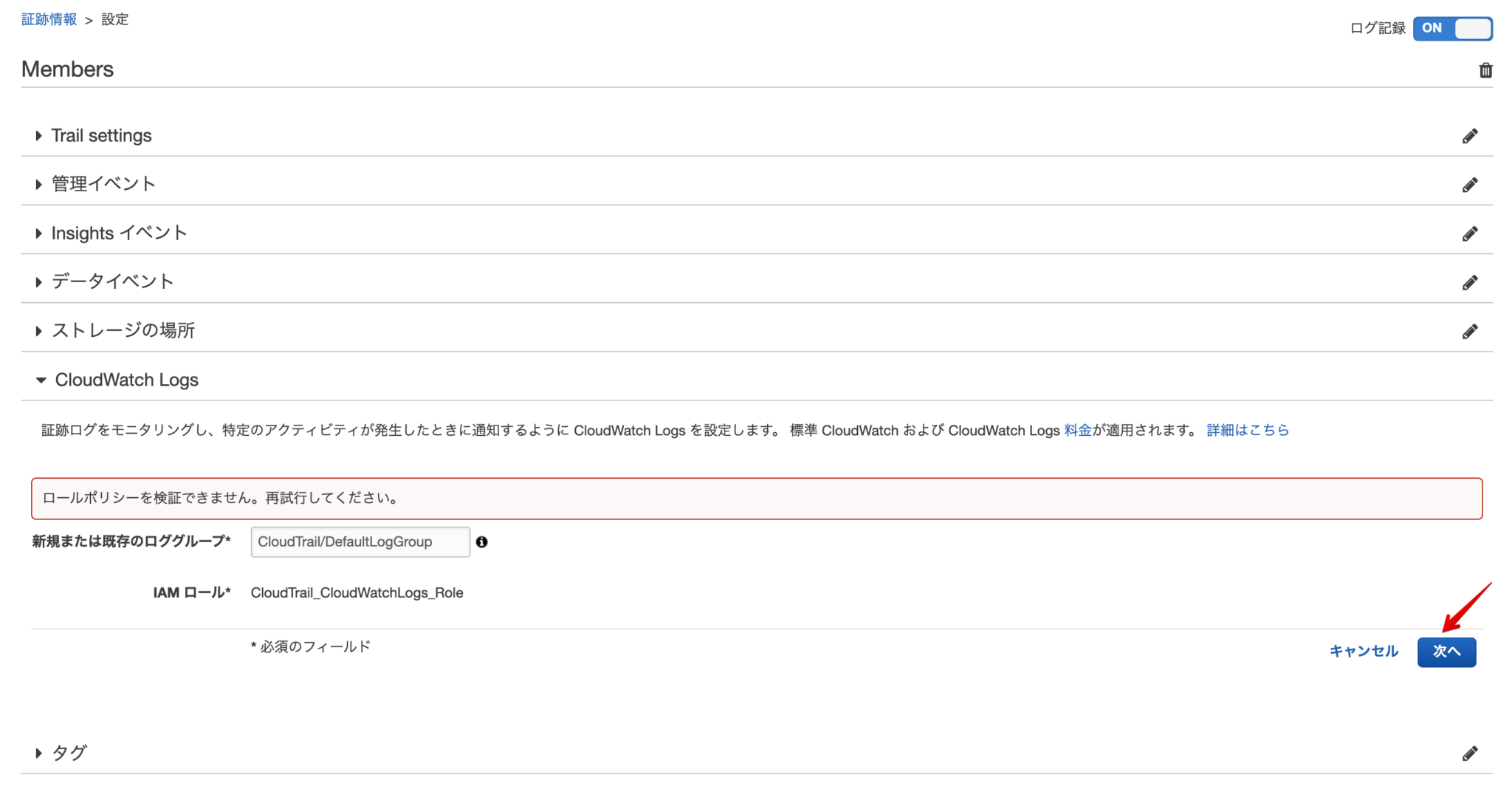
Task: Toggle logging status in top right
Action: 1452,28
